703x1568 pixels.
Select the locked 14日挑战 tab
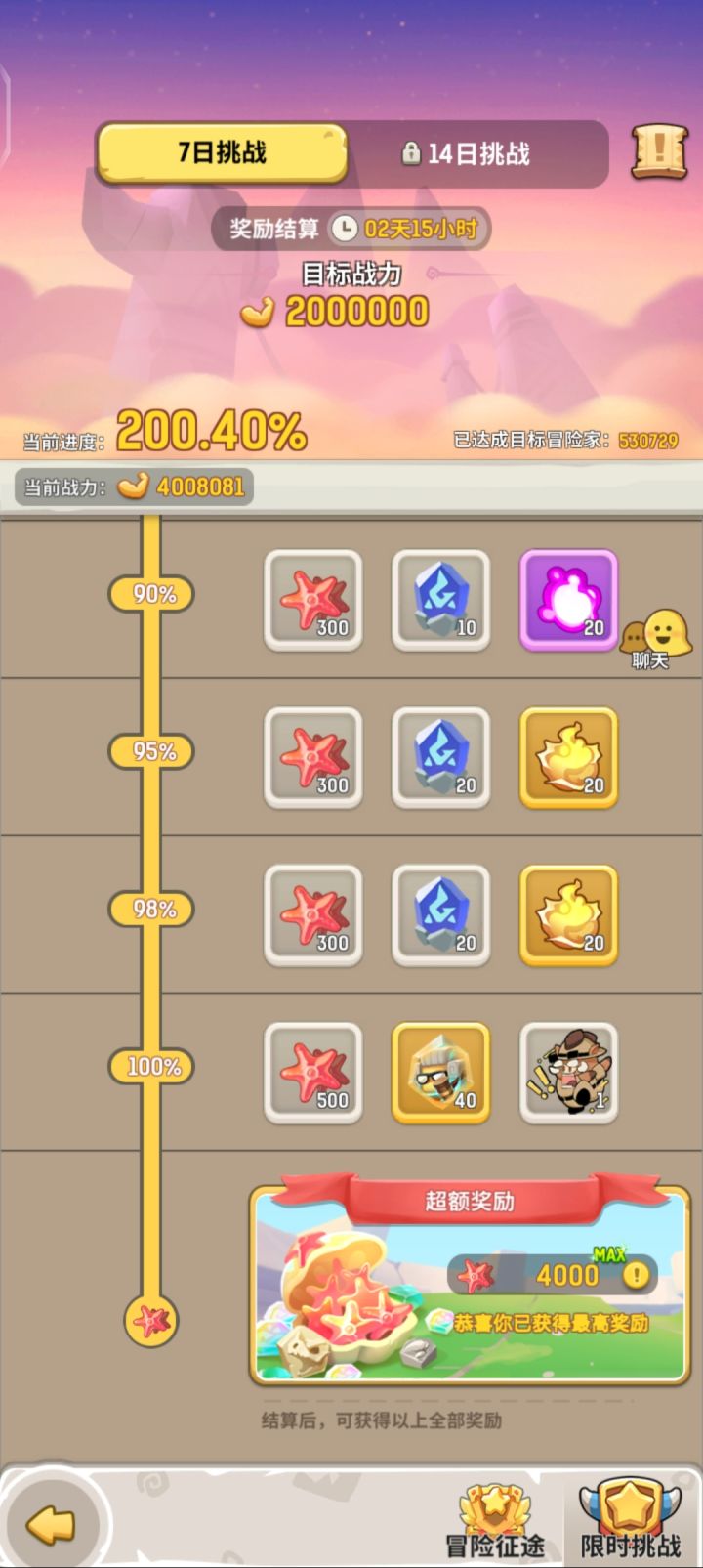tap(466, 153)
